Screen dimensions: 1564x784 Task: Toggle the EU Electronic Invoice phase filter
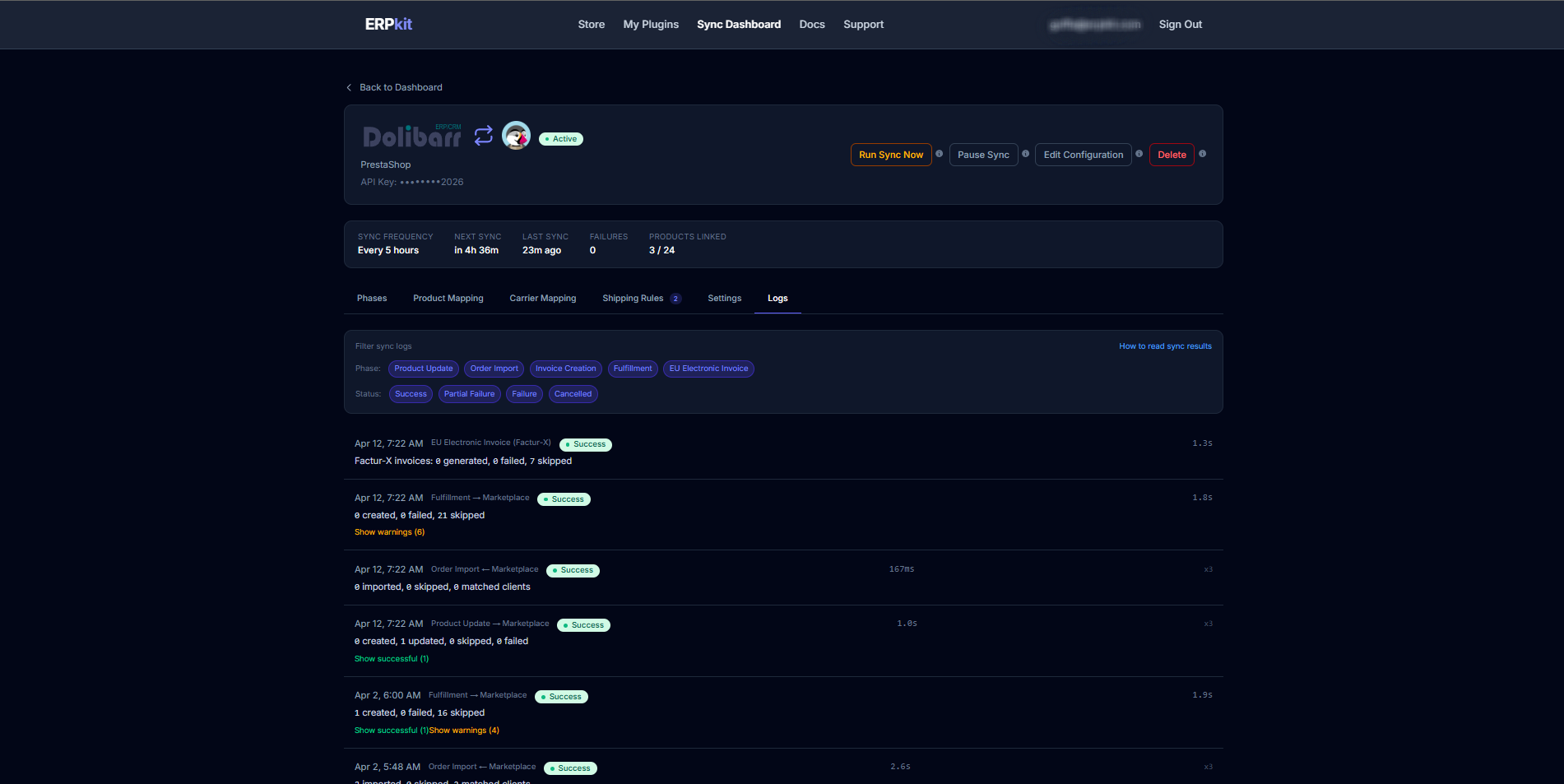click(708, 369)
